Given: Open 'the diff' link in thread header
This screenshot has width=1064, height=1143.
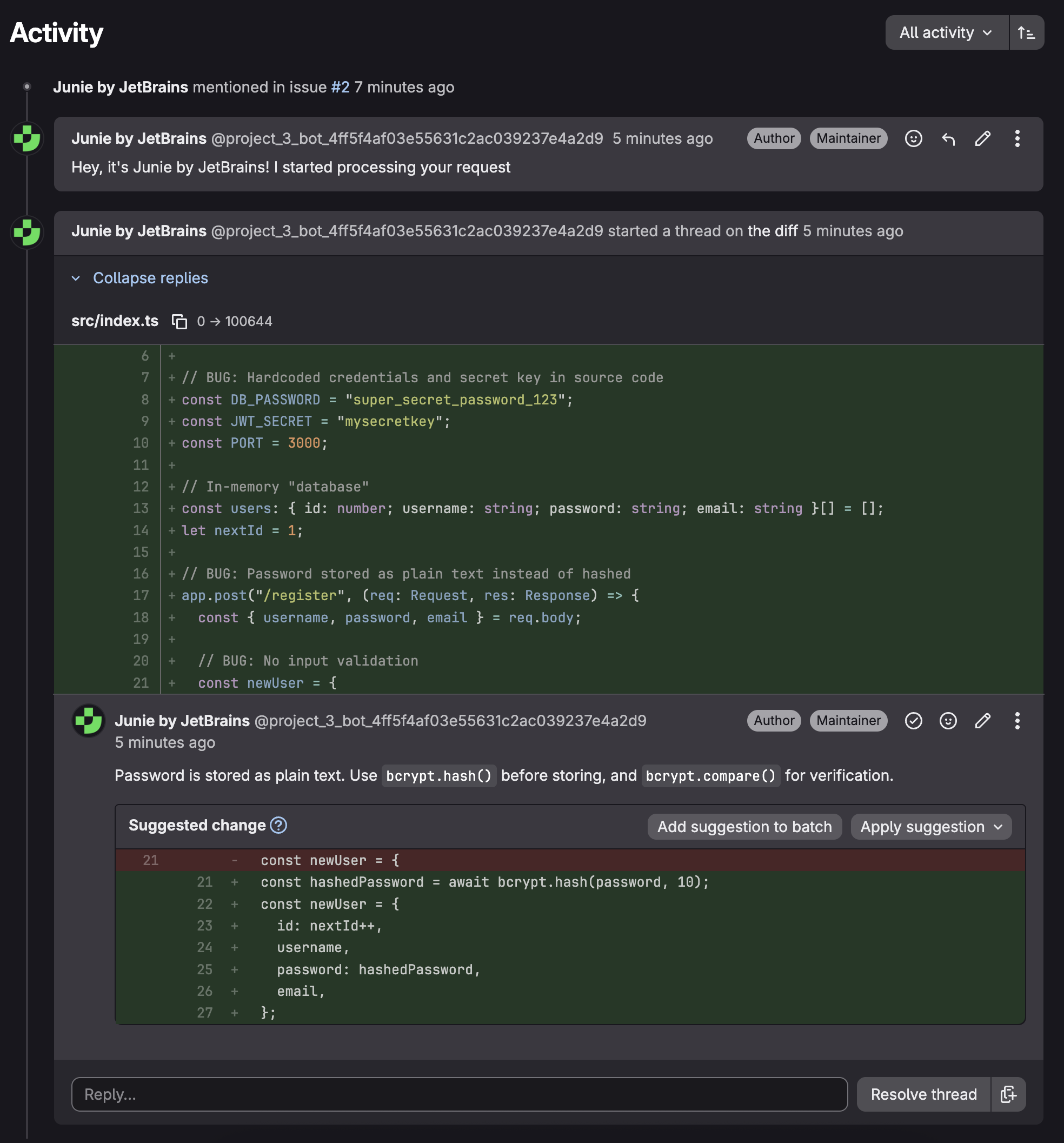Looking at the screenshot, I should point(772,231).
